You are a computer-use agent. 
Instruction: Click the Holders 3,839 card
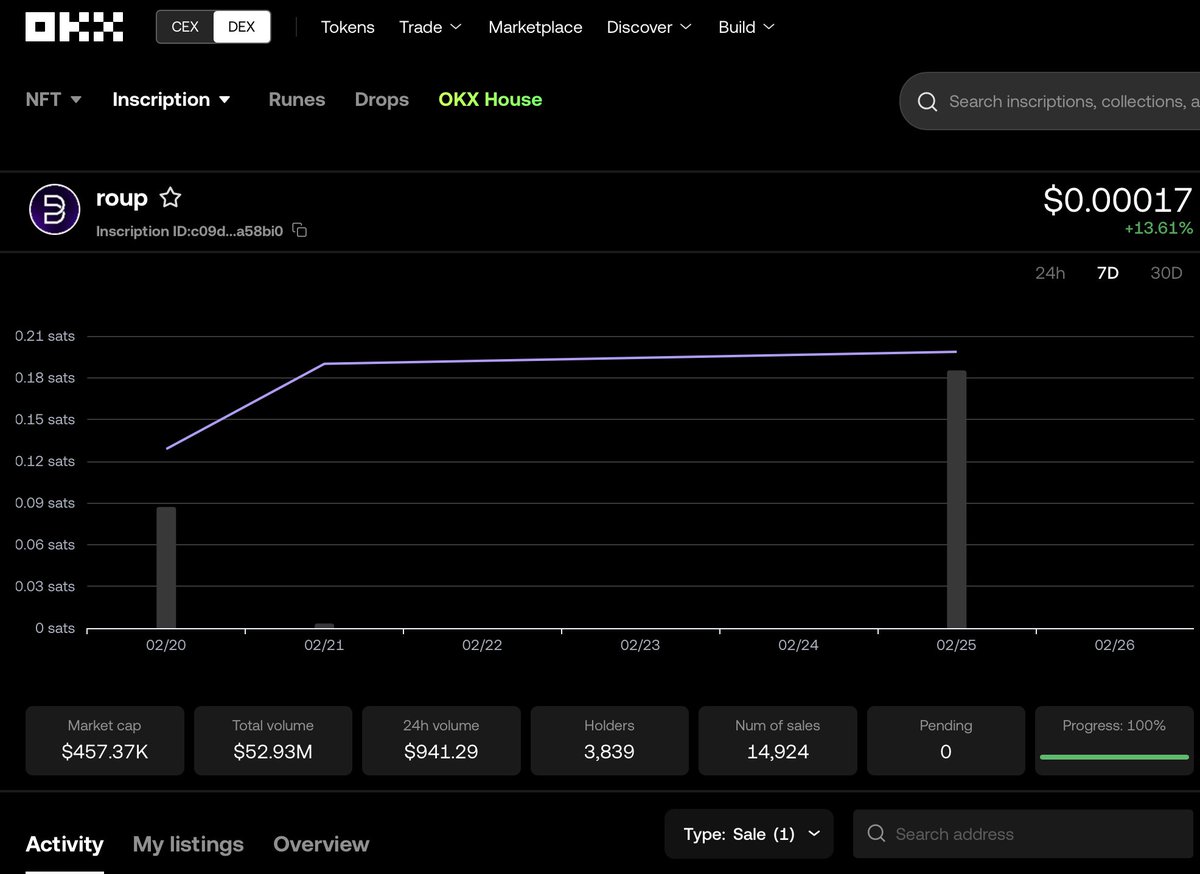[x=610, y=740]
